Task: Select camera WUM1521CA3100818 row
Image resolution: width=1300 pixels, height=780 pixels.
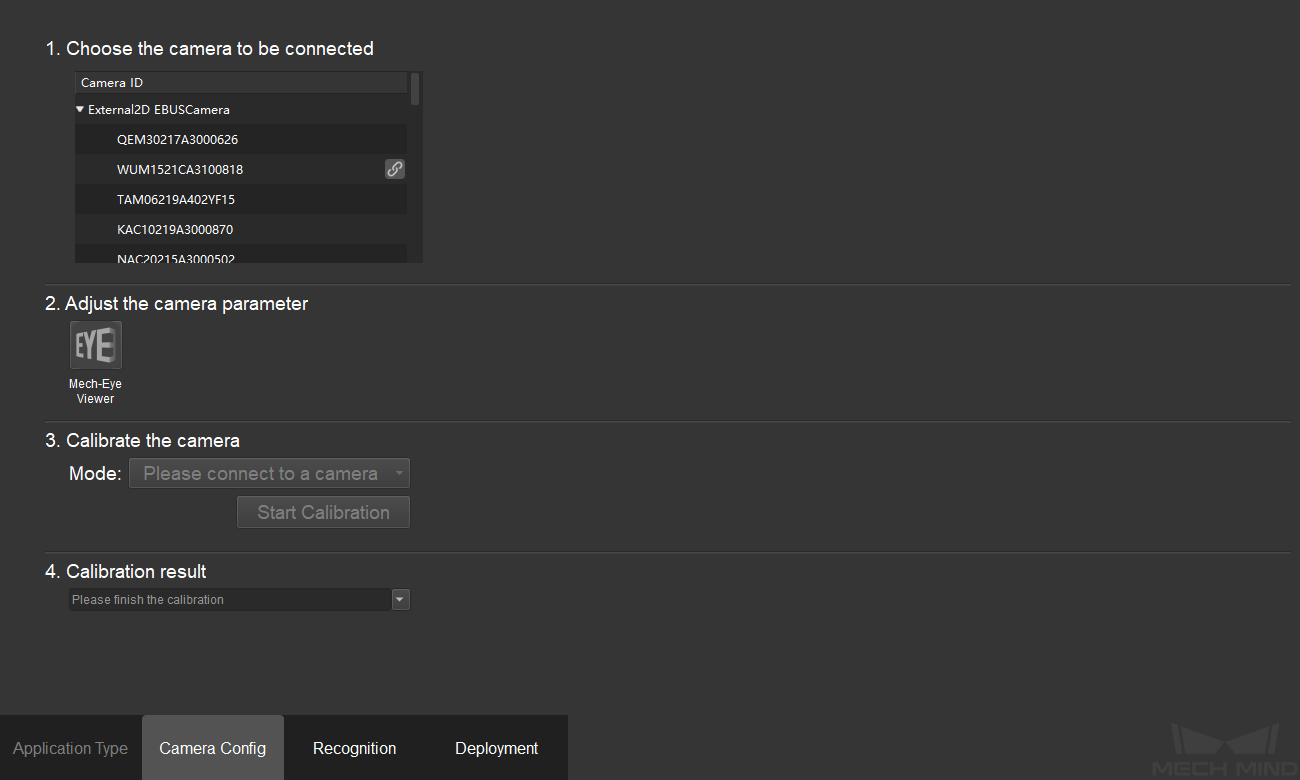Action: coord(241,169)
